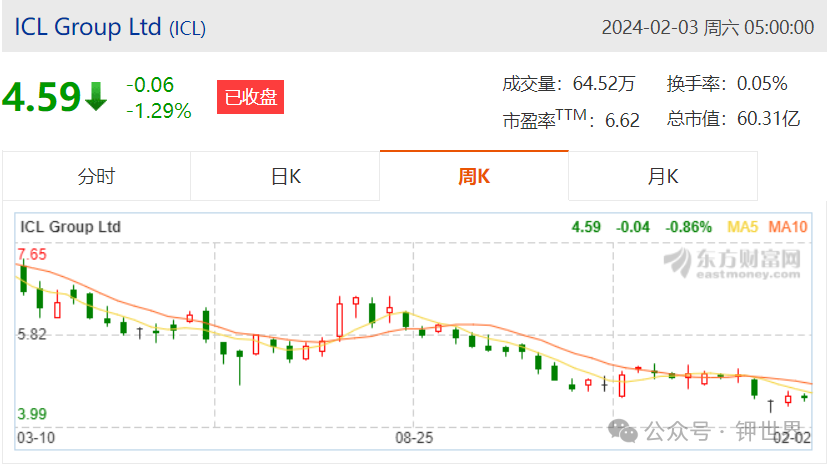
Task: Click the -1.29% percentage change
Action: (x=159, y=111)
